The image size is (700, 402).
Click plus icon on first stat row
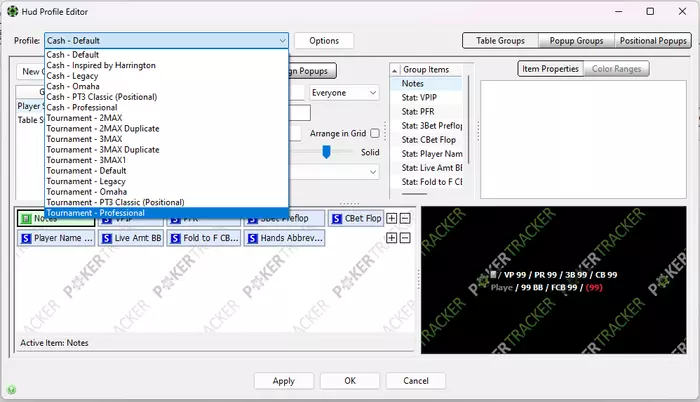point(392,218)
